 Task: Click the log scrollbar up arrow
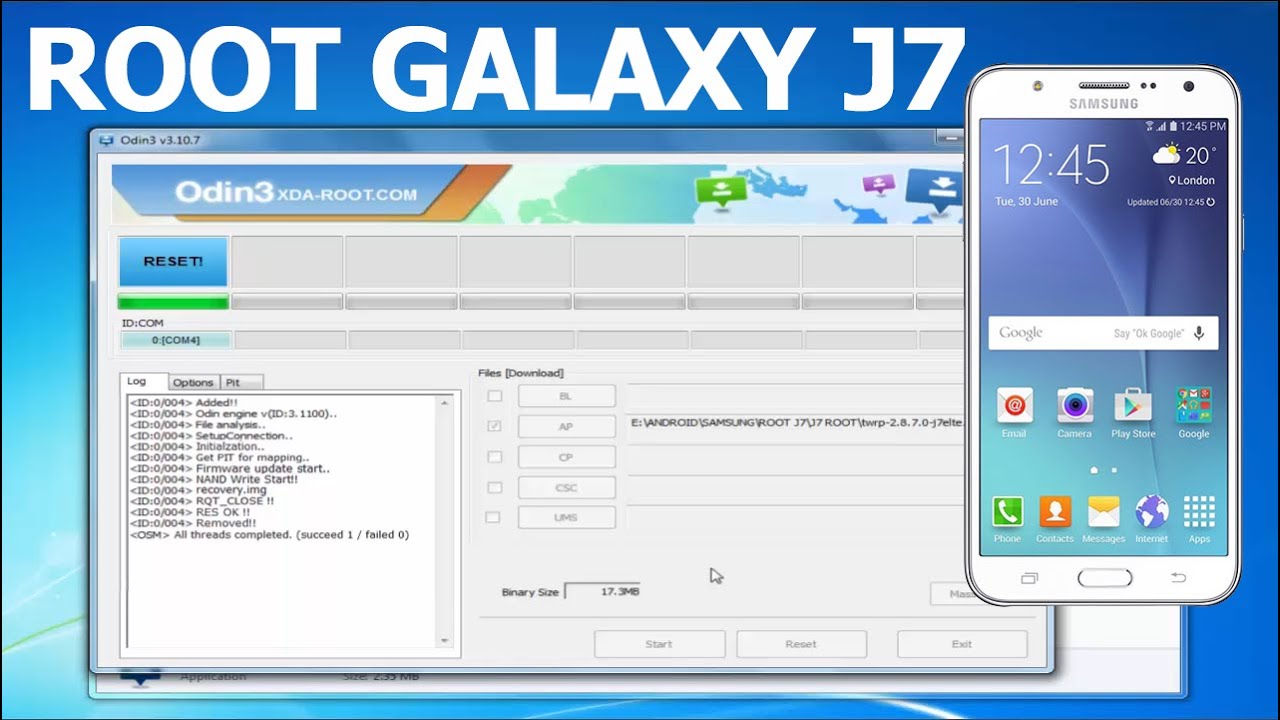point(445,403)
